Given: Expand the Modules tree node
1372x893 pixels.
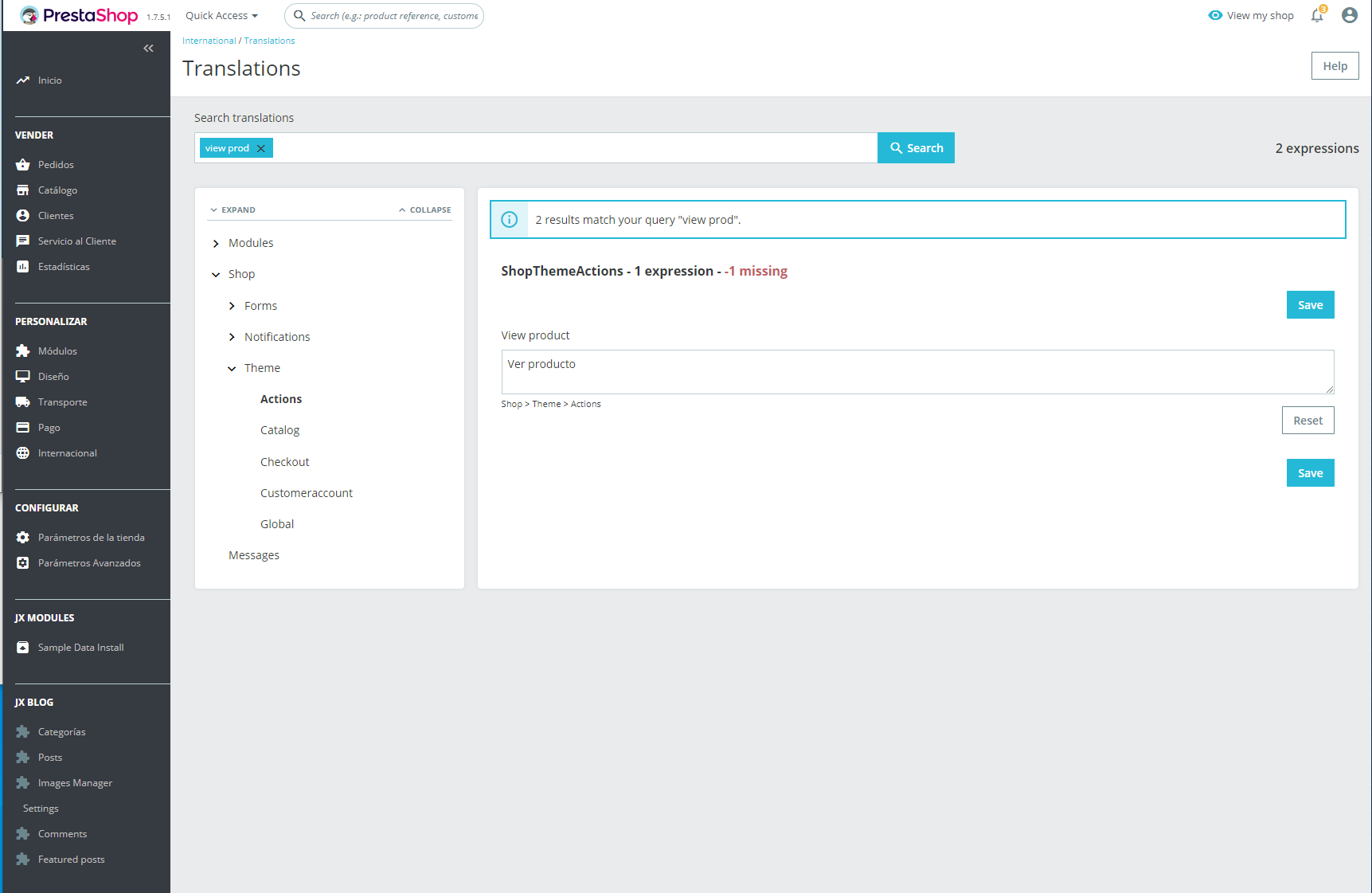Looking at the screenshot, I should (x=216, y=244).
